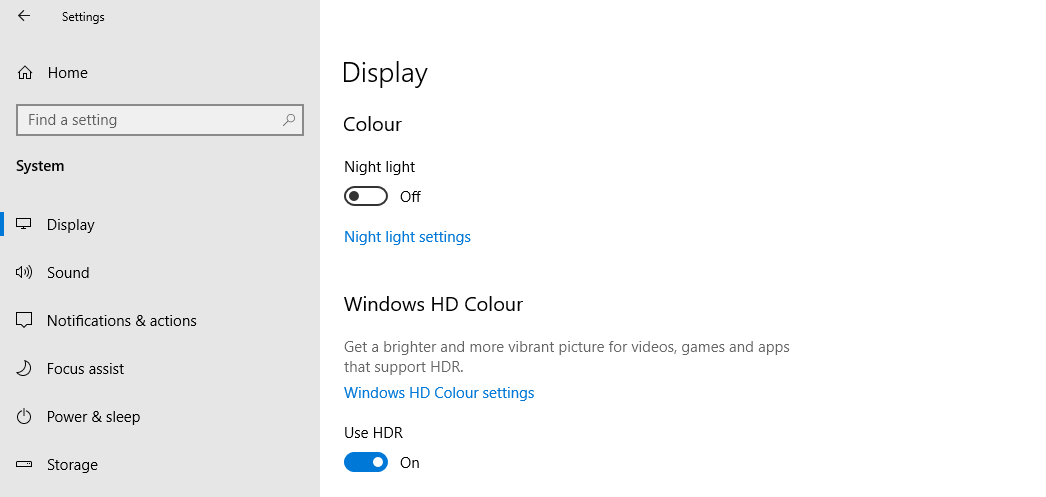Viewport: 1046px width, 497px height.
Task: Click the magnifier icon in search box
Action: pos(289,120)
